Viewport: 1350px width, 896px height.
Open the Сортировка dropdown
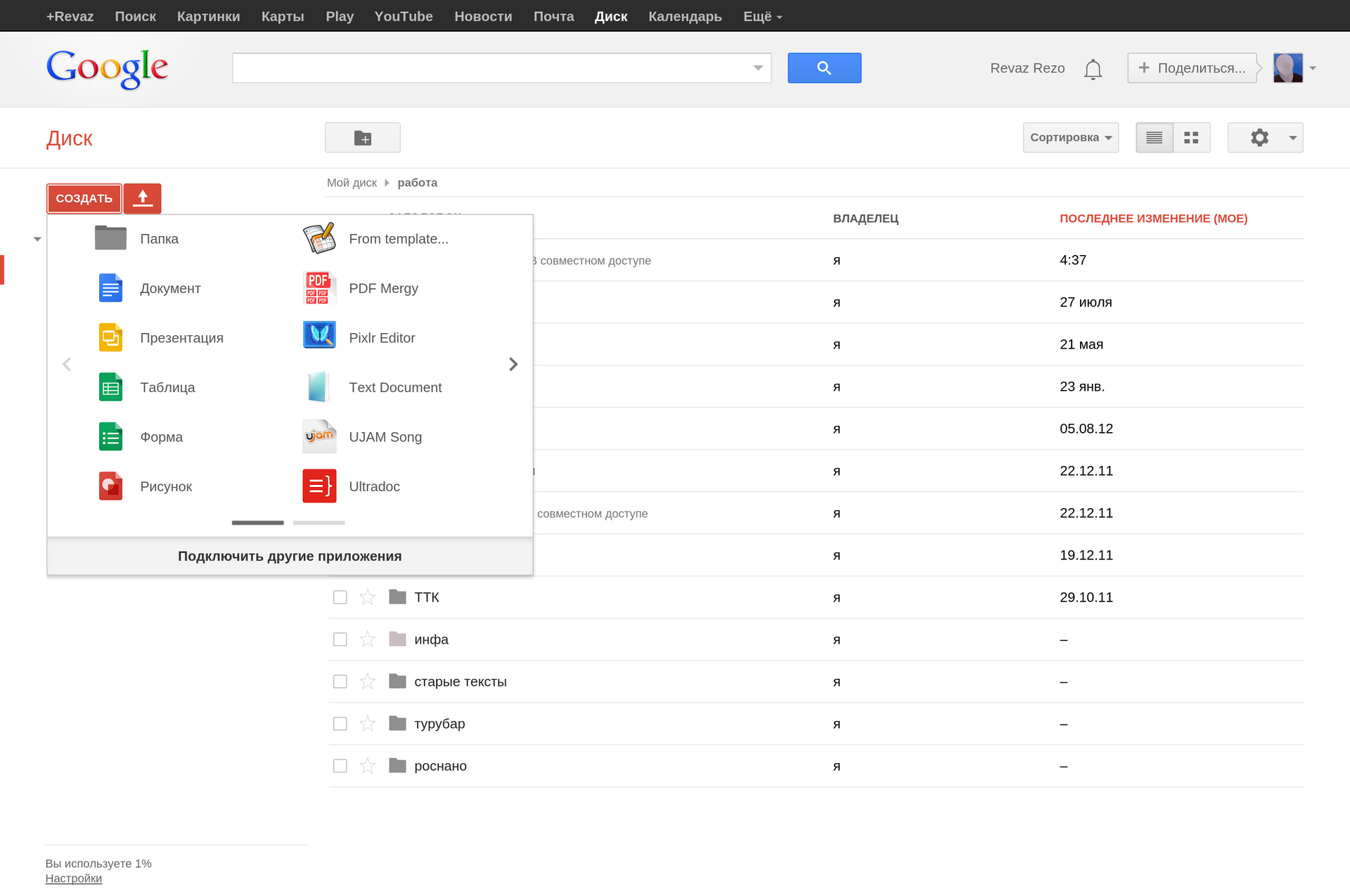click(x=1070, y=138)
